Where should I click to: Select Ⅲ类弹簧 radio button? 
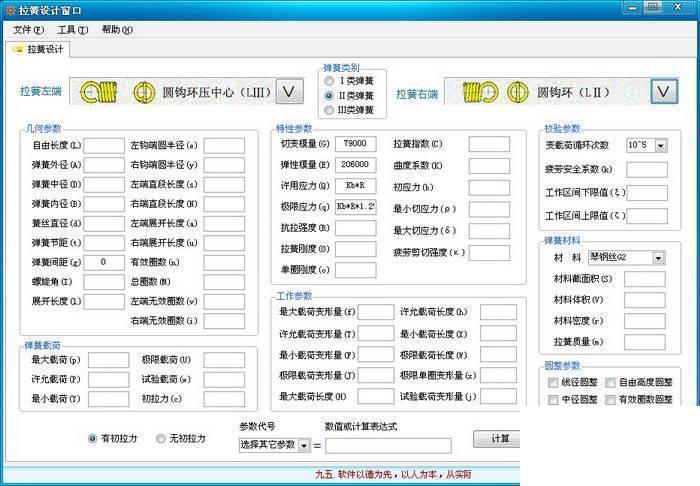(x=329, y=110)
